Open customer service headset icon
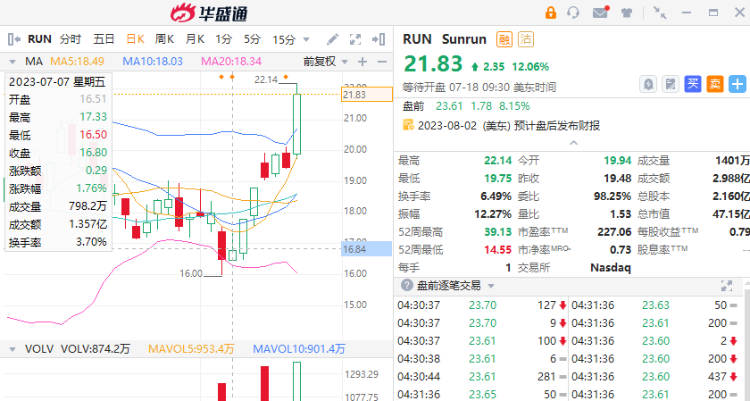 click(573, 12)
